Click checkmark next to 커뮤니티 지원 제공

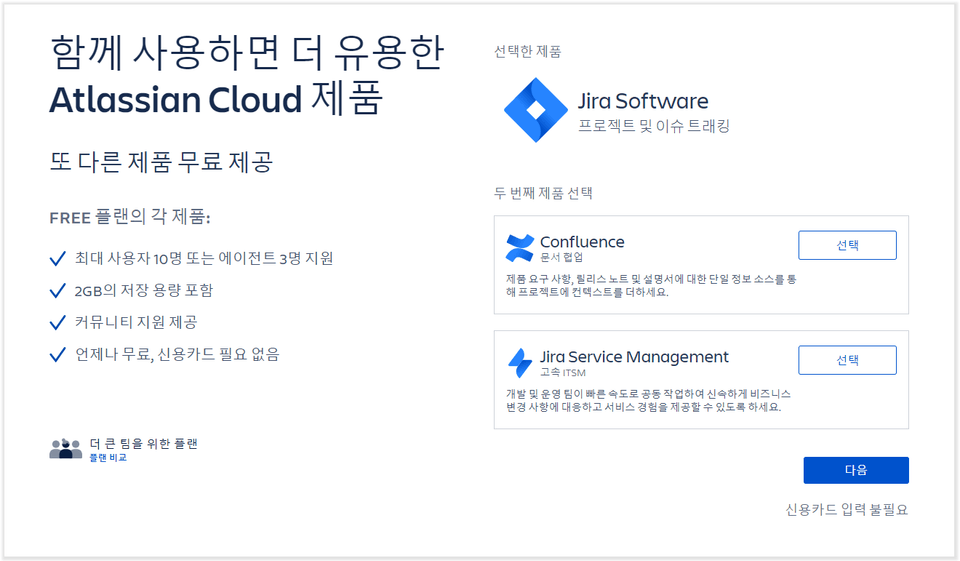pos(58,322)
